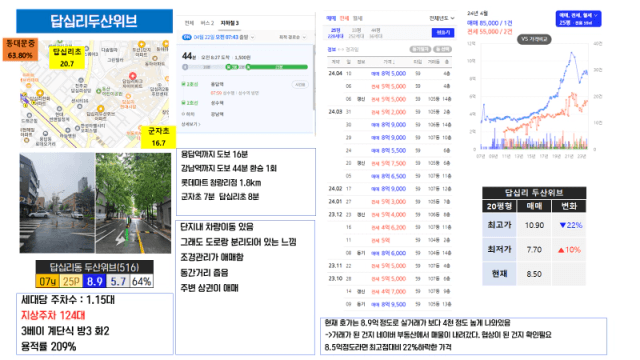This screenshot has height=360, width=640.
Task: Click the red 지상주차 124대 text
Action: 53,315
